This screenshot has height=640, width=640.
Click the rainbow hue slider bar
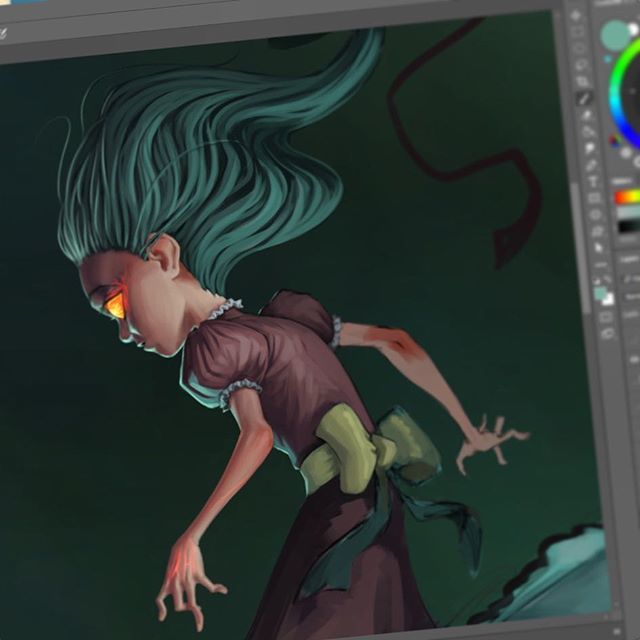pyautogui.click(x=628, y=197)
